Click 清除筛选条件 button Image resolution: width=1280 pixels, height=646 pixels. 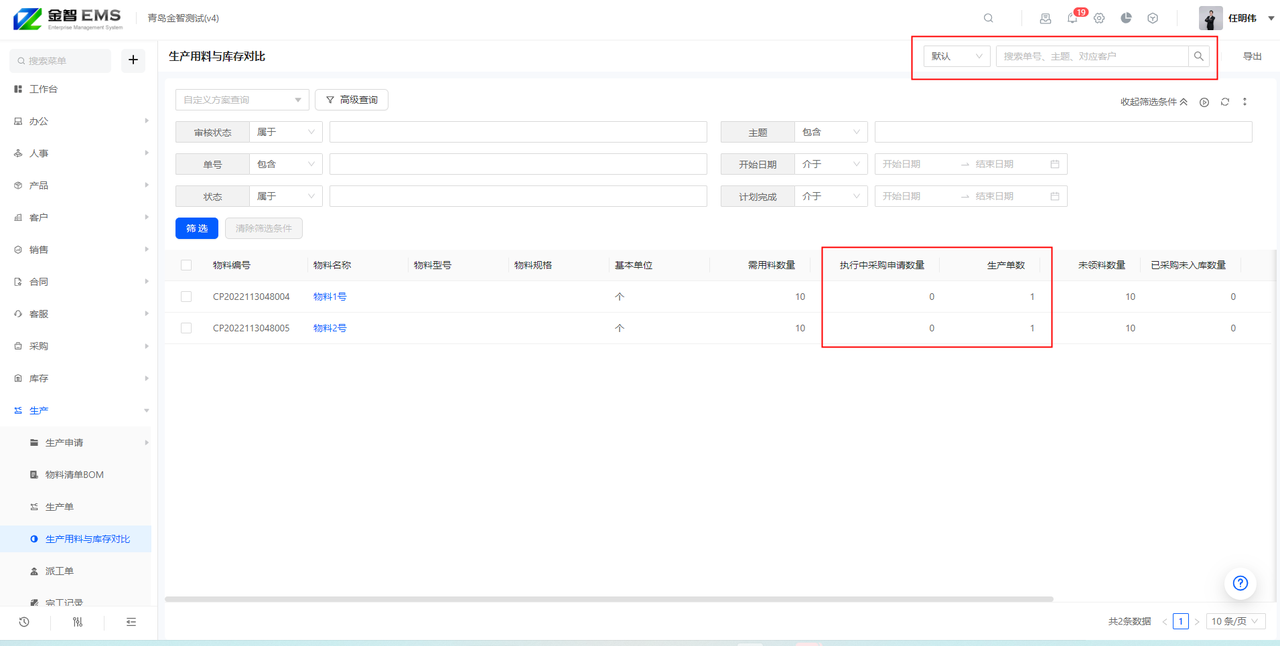tap(264, 228)
